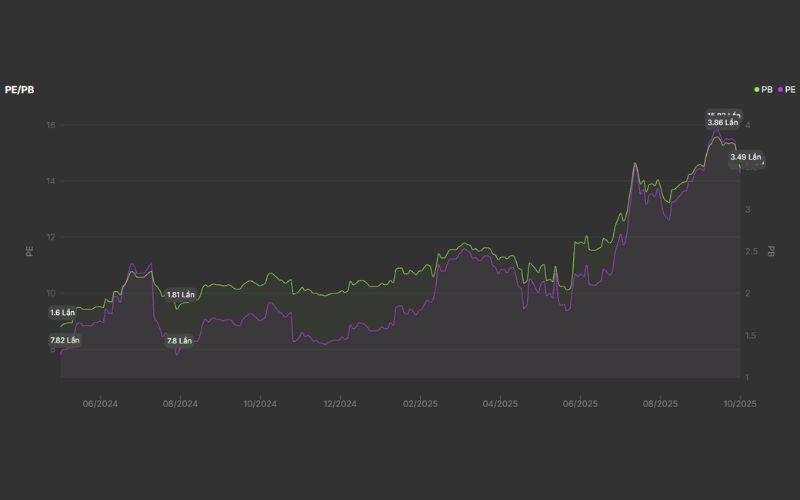Viewport: 800px width, 500px height.
Task: Select the 02/2025 x-axis date
Action: [420, 404]
